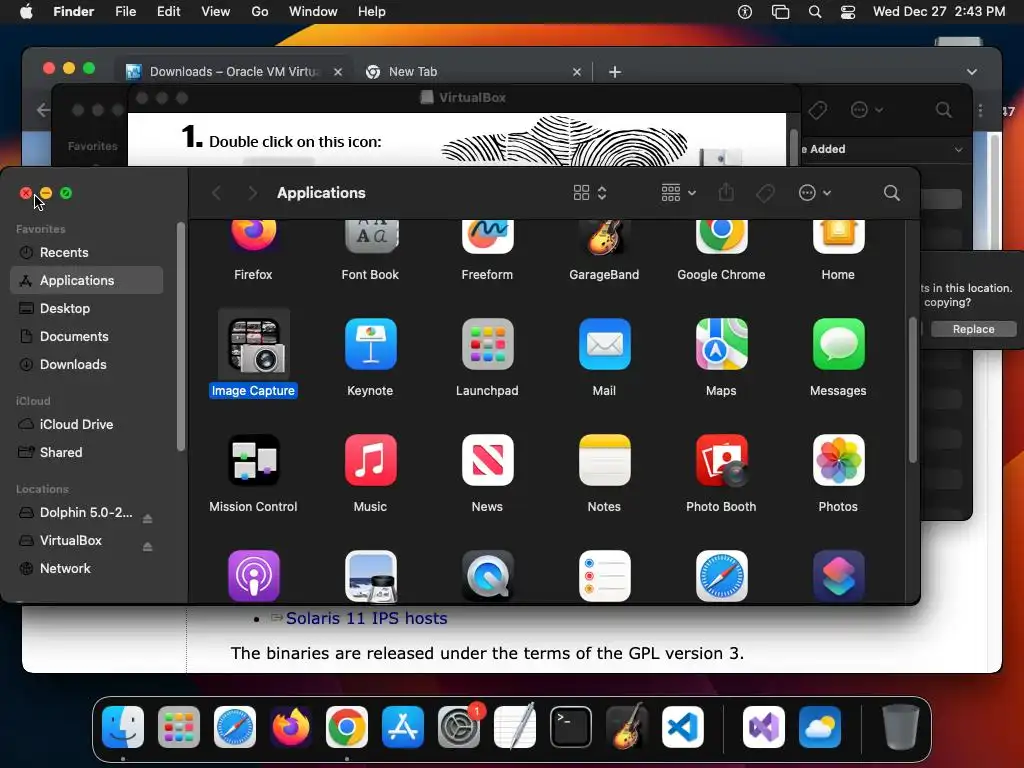Open the Firefox app in Applications
The height and width of the screenshot is (768, 1024).
point(253,236)
